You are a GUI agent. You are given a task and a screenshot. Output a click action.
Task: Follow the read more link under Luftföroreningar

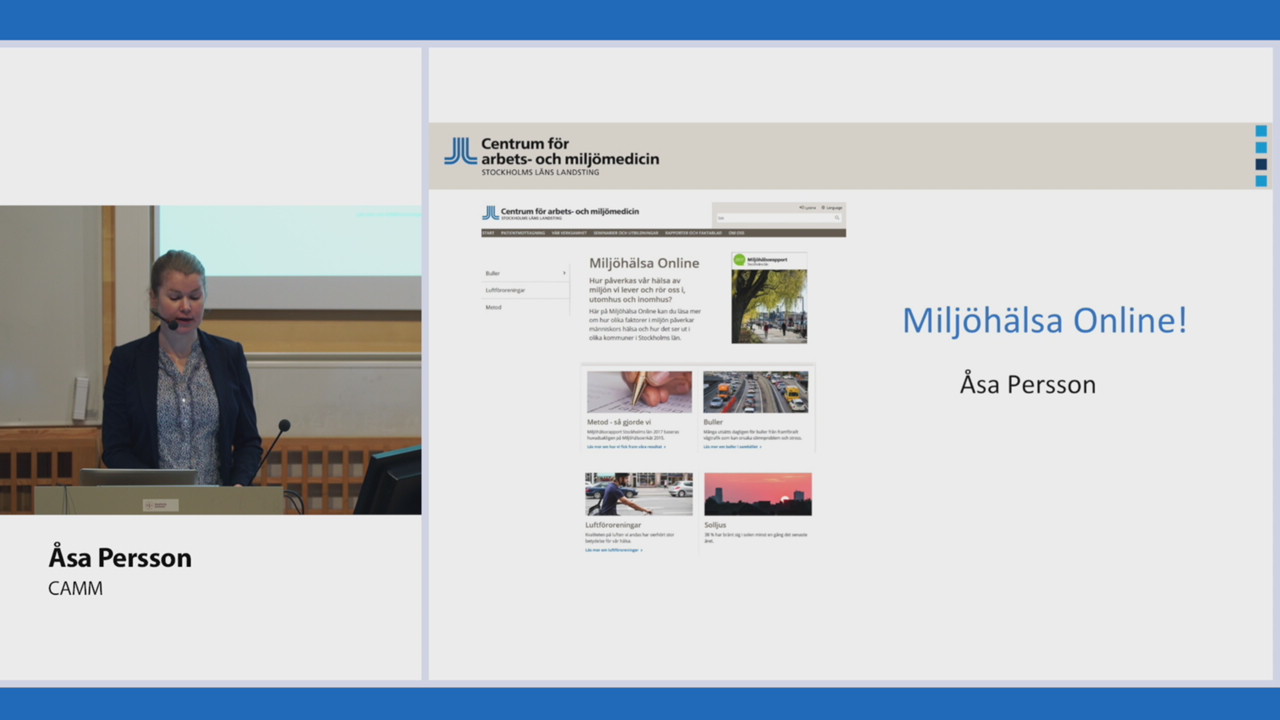point(613,550)
